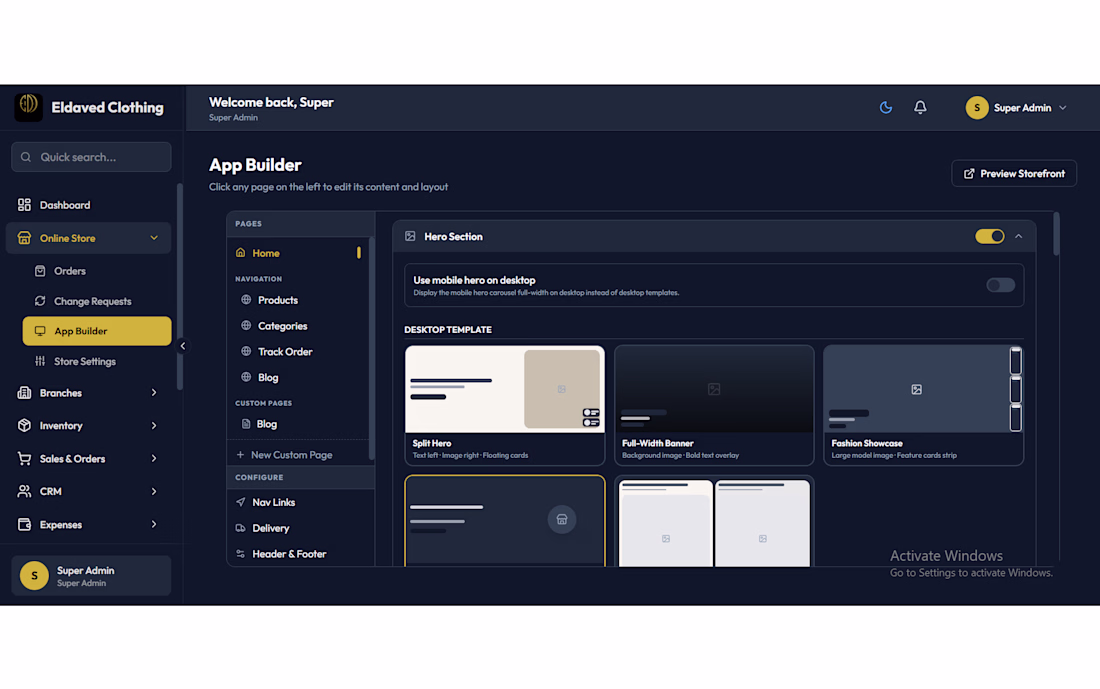The image size is (1100, 689).
Task: Open notifications via the bell icon
Action: tap(920, 107)
